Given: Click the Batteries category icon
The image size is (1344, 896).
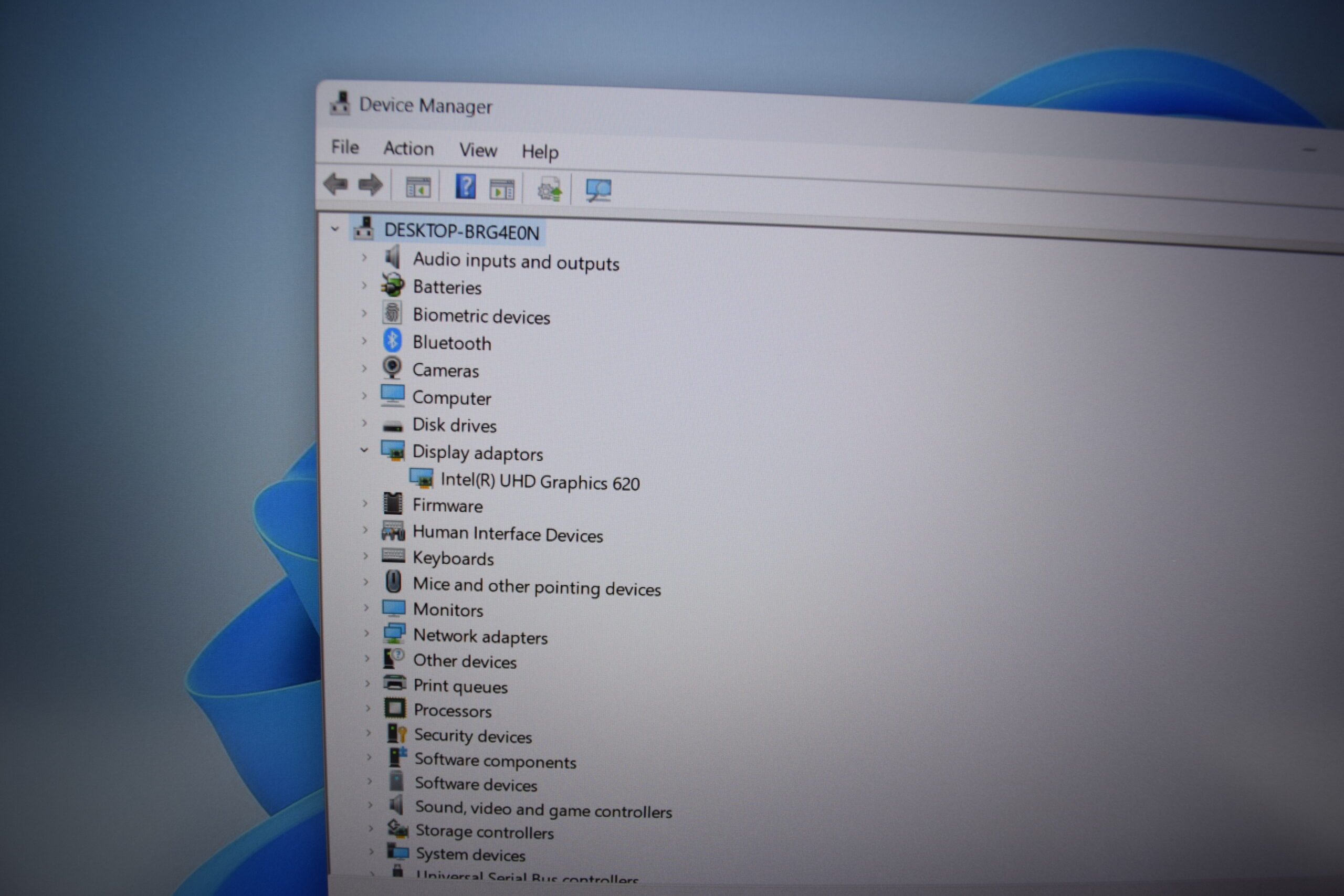Looking at the screenshot, I should tap(393, 284).
